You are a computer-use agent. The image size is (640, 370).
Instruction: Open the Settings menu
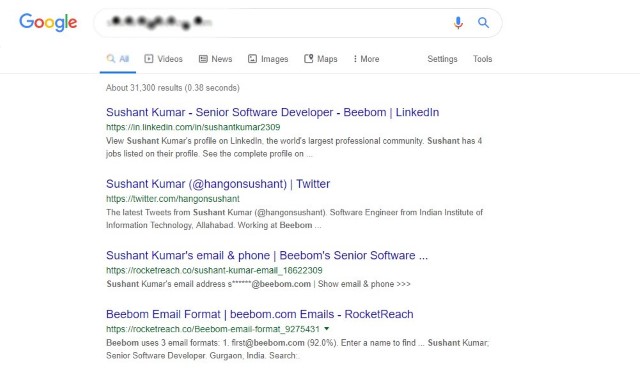click(442, 59)
